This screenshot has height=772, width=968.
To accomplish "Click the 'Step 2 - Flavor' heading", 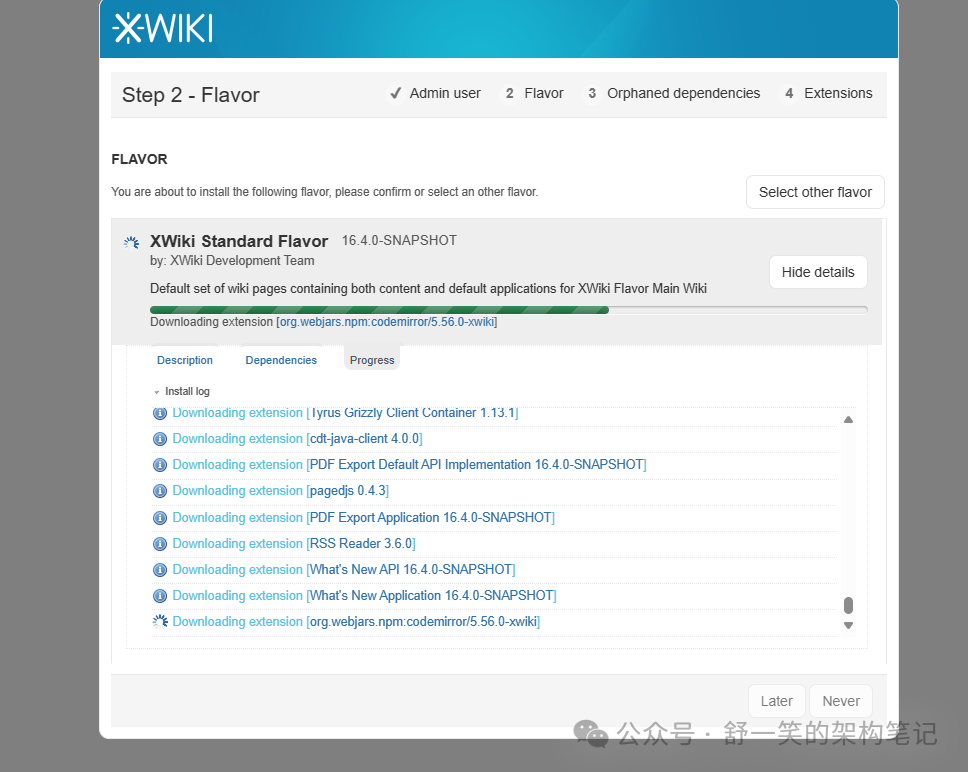I will 191,95.
